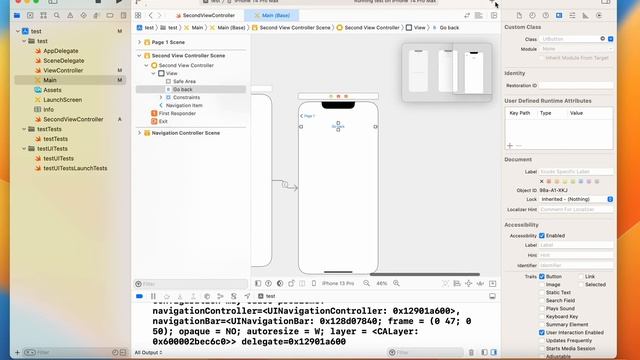Toggle breakpoints in debug bar

(x=139, y=296)
